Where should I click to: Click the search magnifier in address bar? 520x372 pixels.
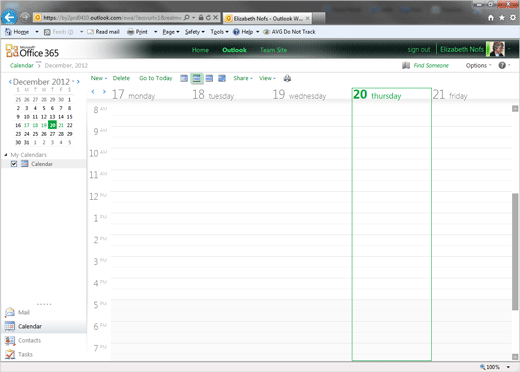187,17
